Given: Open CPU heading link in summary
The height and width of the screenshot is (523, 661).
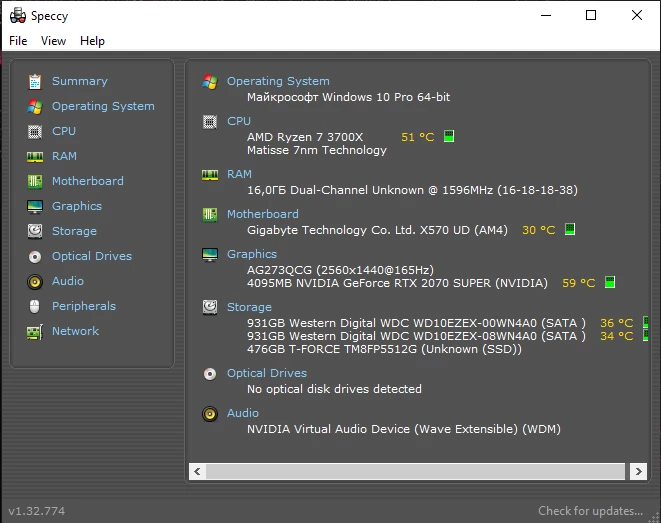Looking at the screenshot, I should click(239, 121).
